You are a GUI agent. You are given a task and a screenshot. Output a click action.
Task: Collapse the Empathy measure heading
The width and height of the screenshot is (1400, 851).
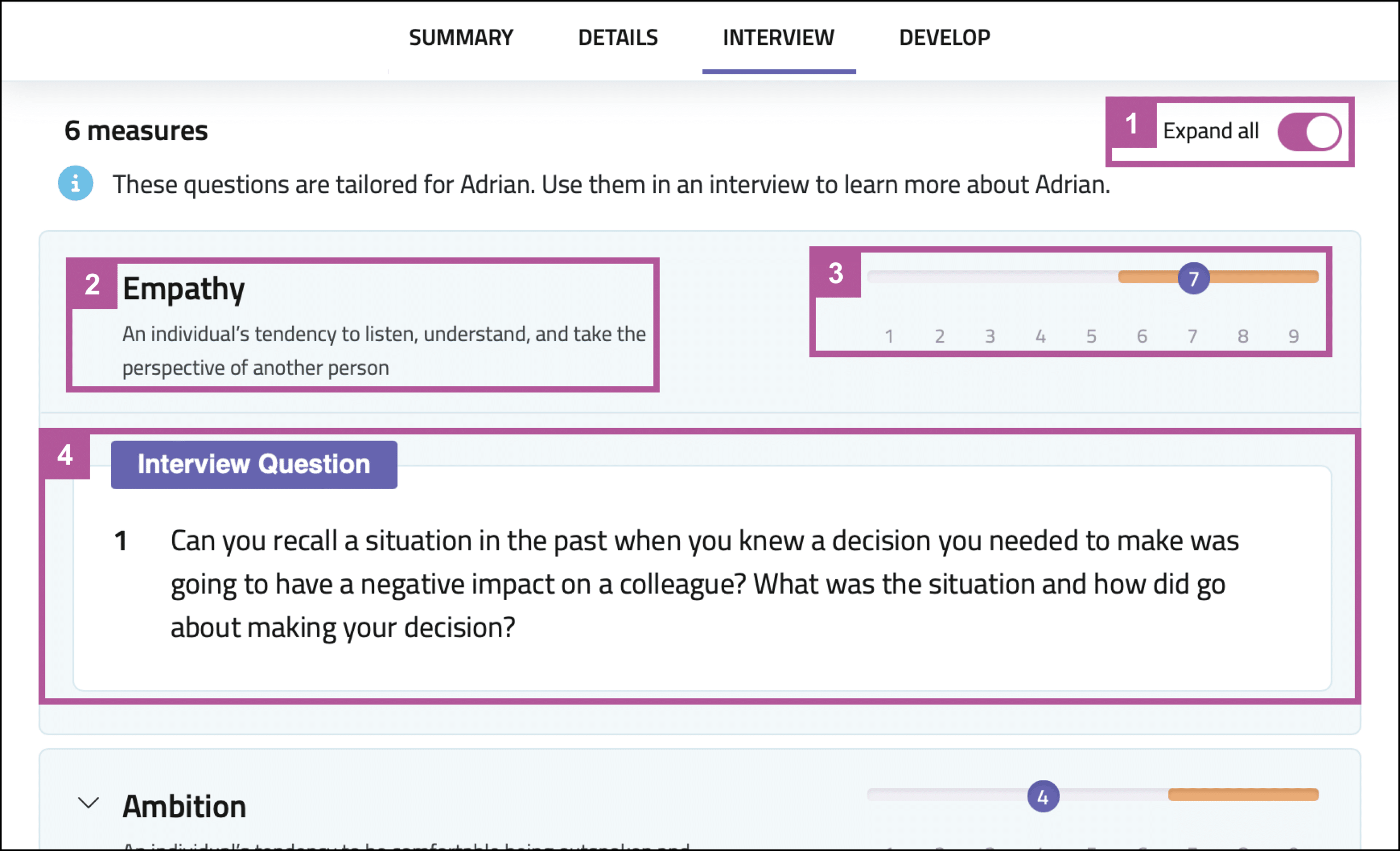(184, 289)
